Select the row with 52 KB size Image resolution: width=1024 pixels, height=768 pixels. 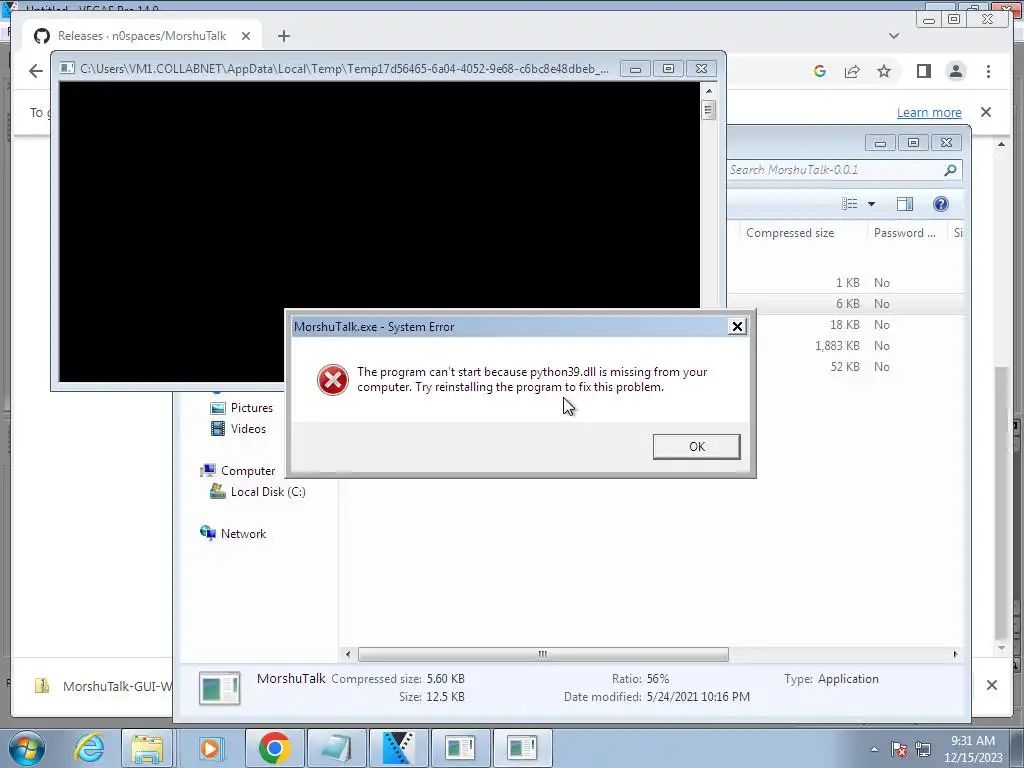point(845,366)
